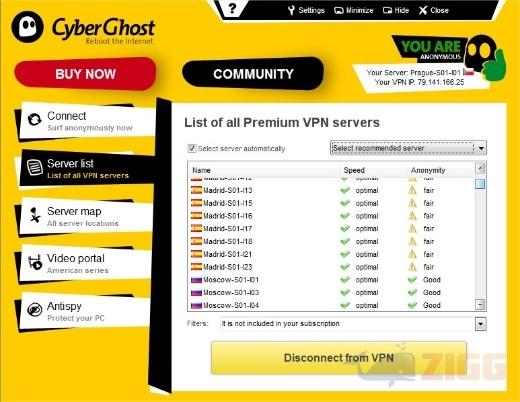The width and height of the screenshot is (520, 402).
Task: Click the Antispy eye icon
Action: (35, 310)
